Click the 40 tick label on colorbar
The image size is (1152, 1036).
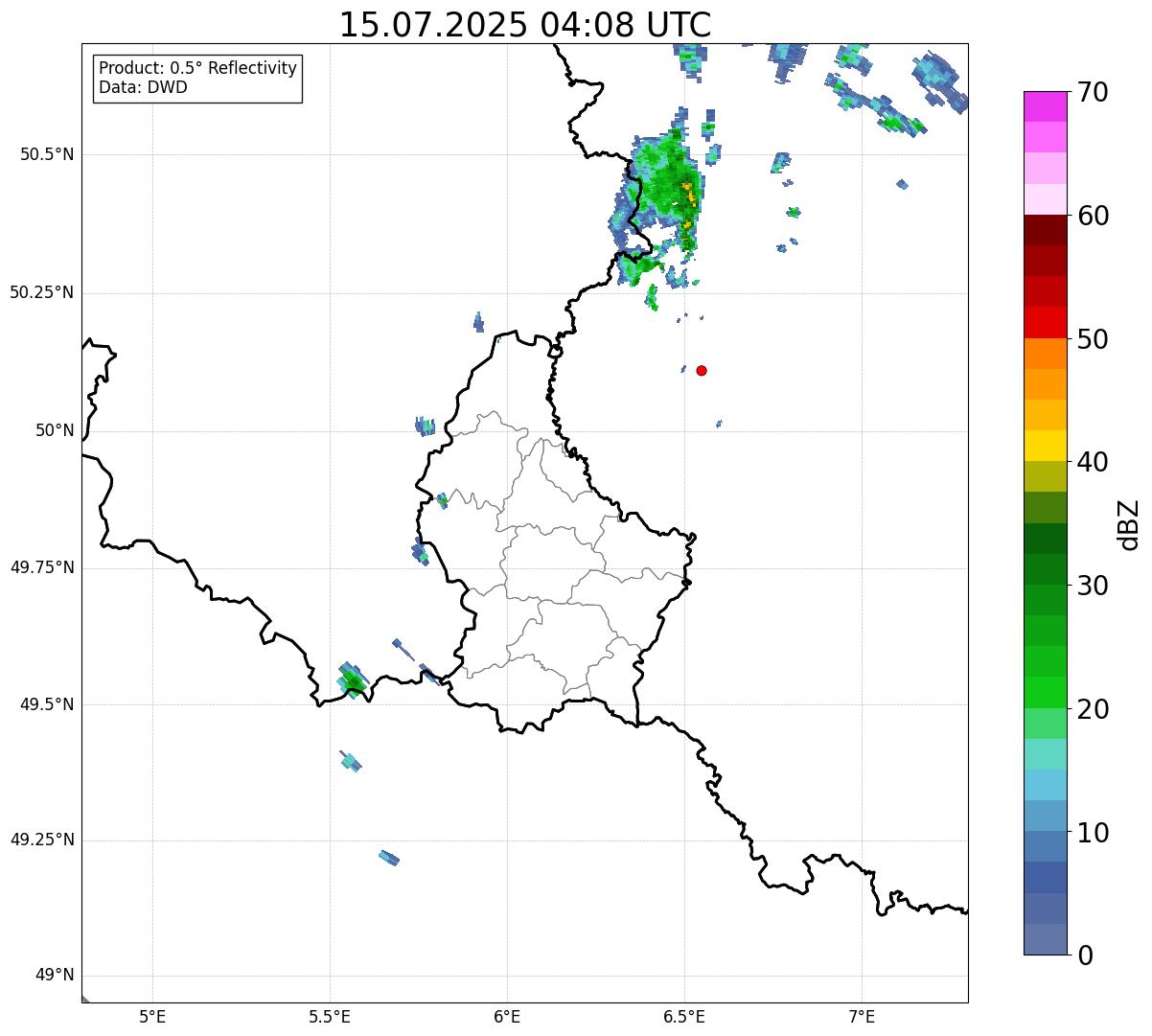click(x=1093, y=462)
